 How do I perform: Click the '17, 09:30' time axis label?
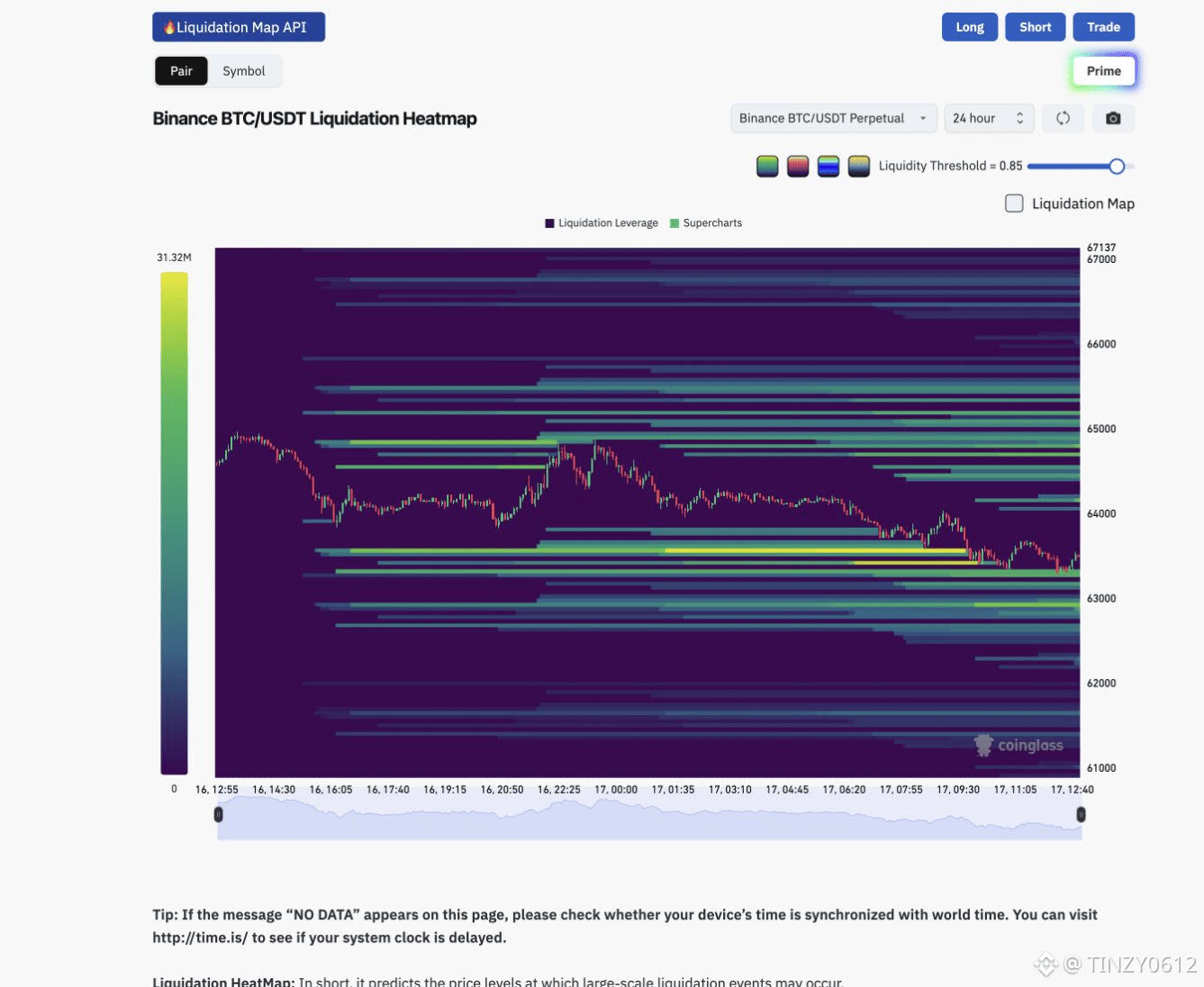point(958,790)
